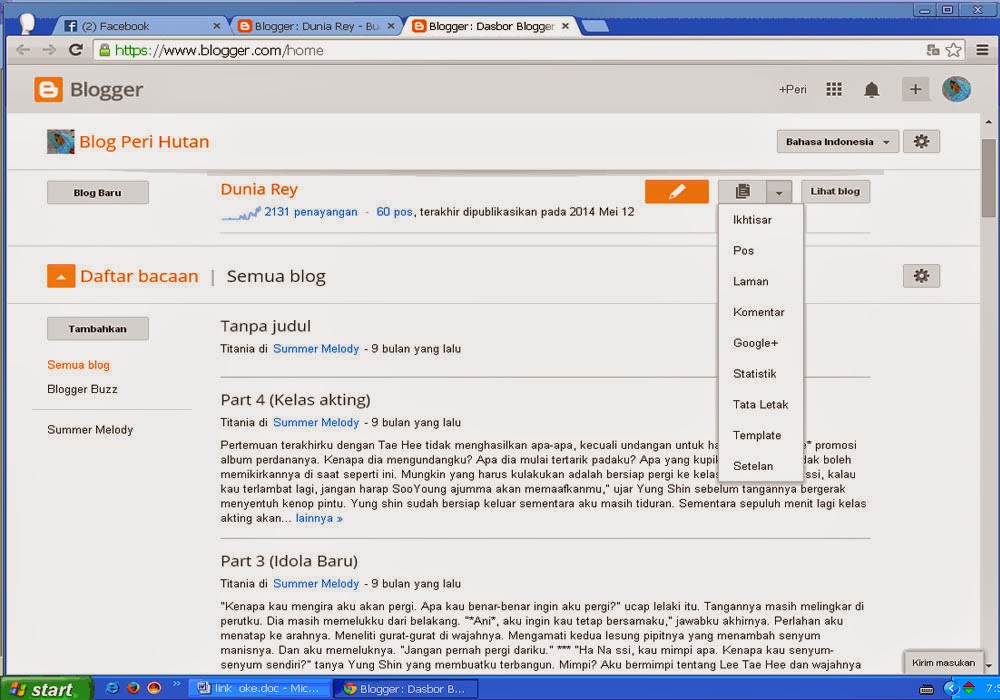Click the +Peri link in header
Screen dimensions: 1000x700
[x=792, y=90]
